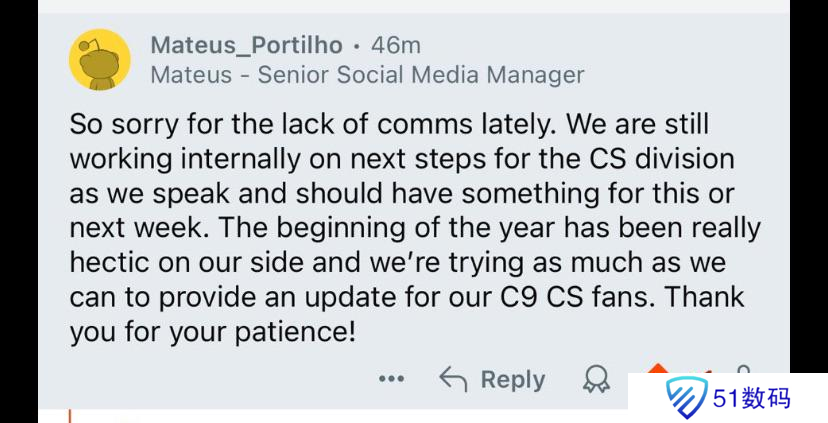Open the more options ellipsis menu
Image resolution: width=828 pixels, height=423 pixels.
coord(391,380)
